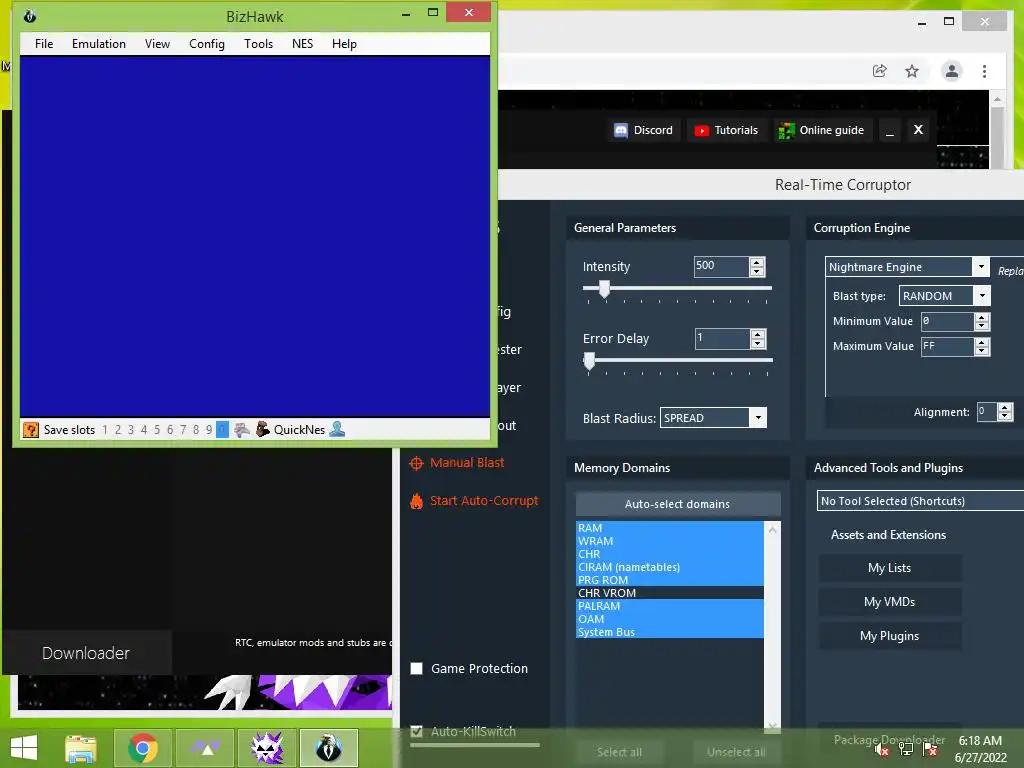Open the Emulation menu

[x=99, y=44]
